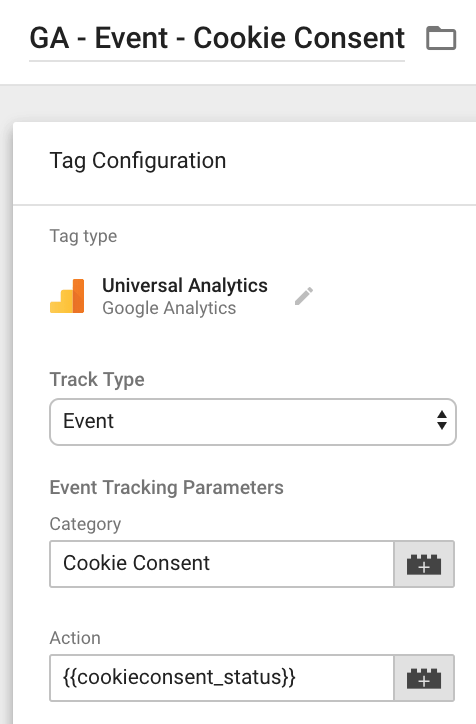Focus the Category field containing Cookie Consent

[222, 564]
